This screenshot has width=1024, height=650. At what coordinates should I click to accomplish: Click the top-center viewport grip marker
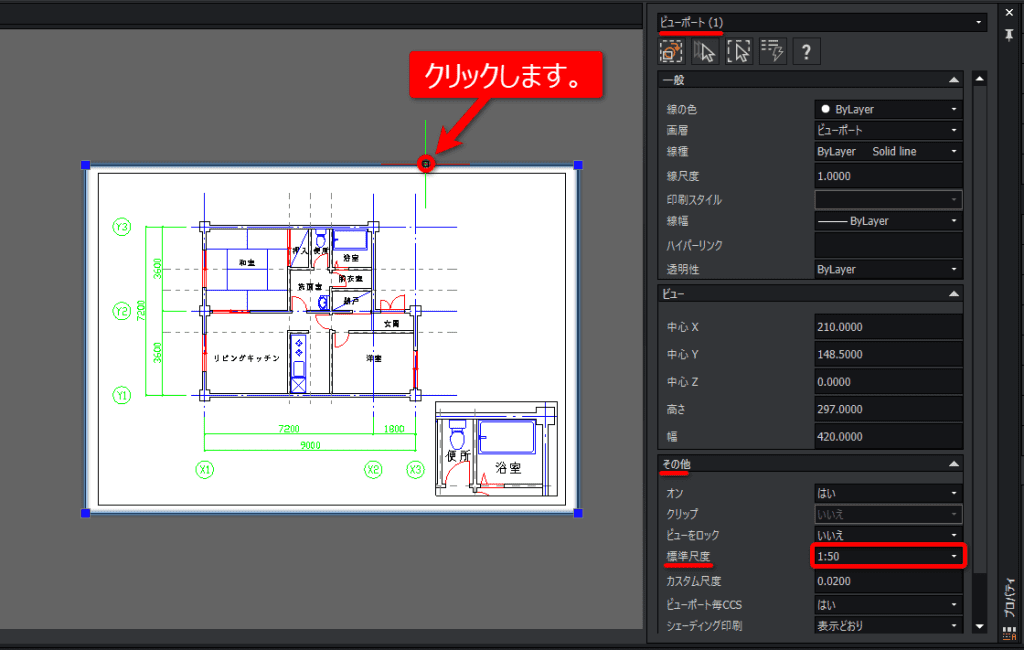pyautogui.click(x=426, y=164)
